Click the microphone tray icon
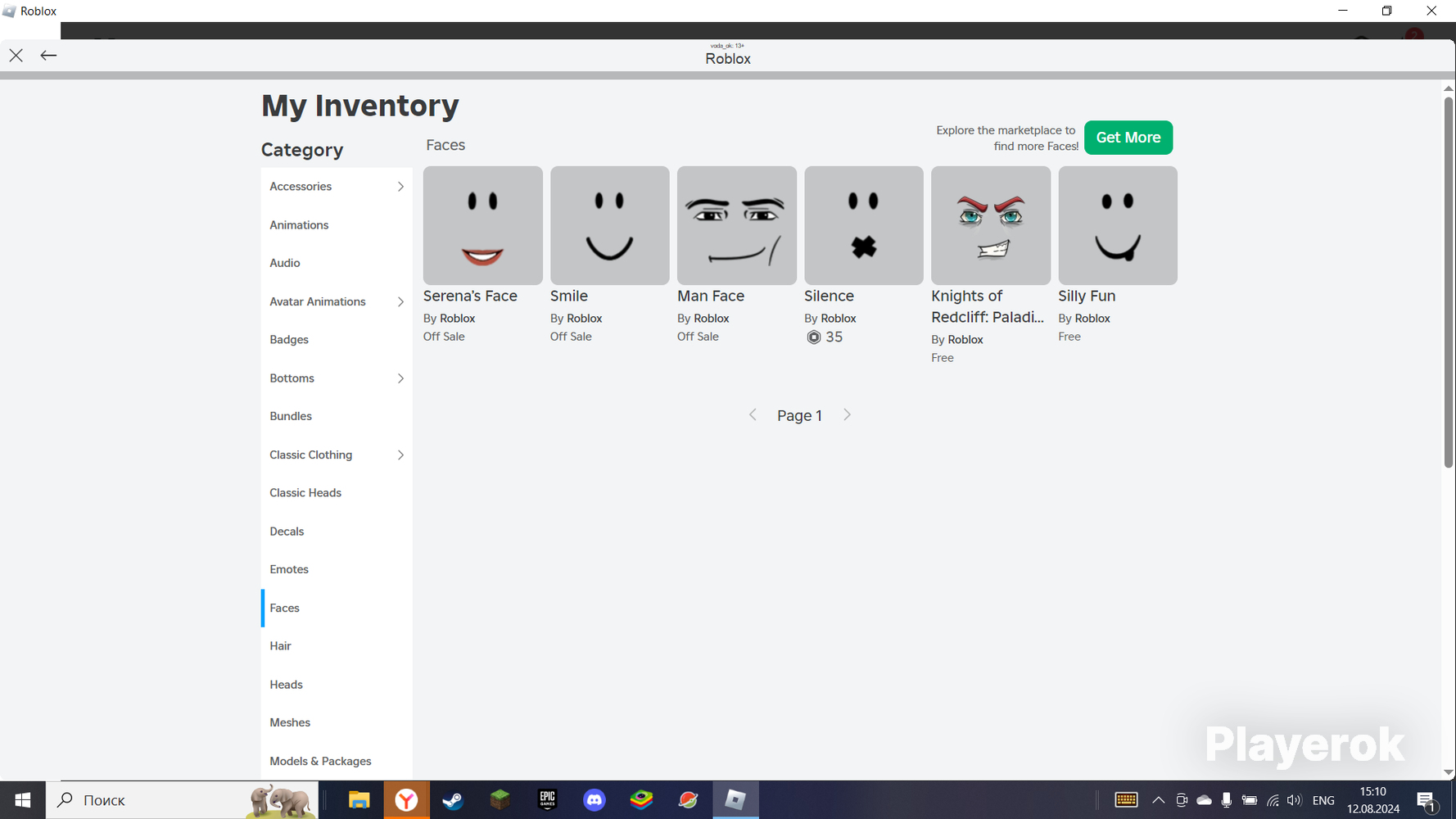Image resolution: width=1456 pixels, height=819 pixels. pyautogui.click(x=1226, y=800)
